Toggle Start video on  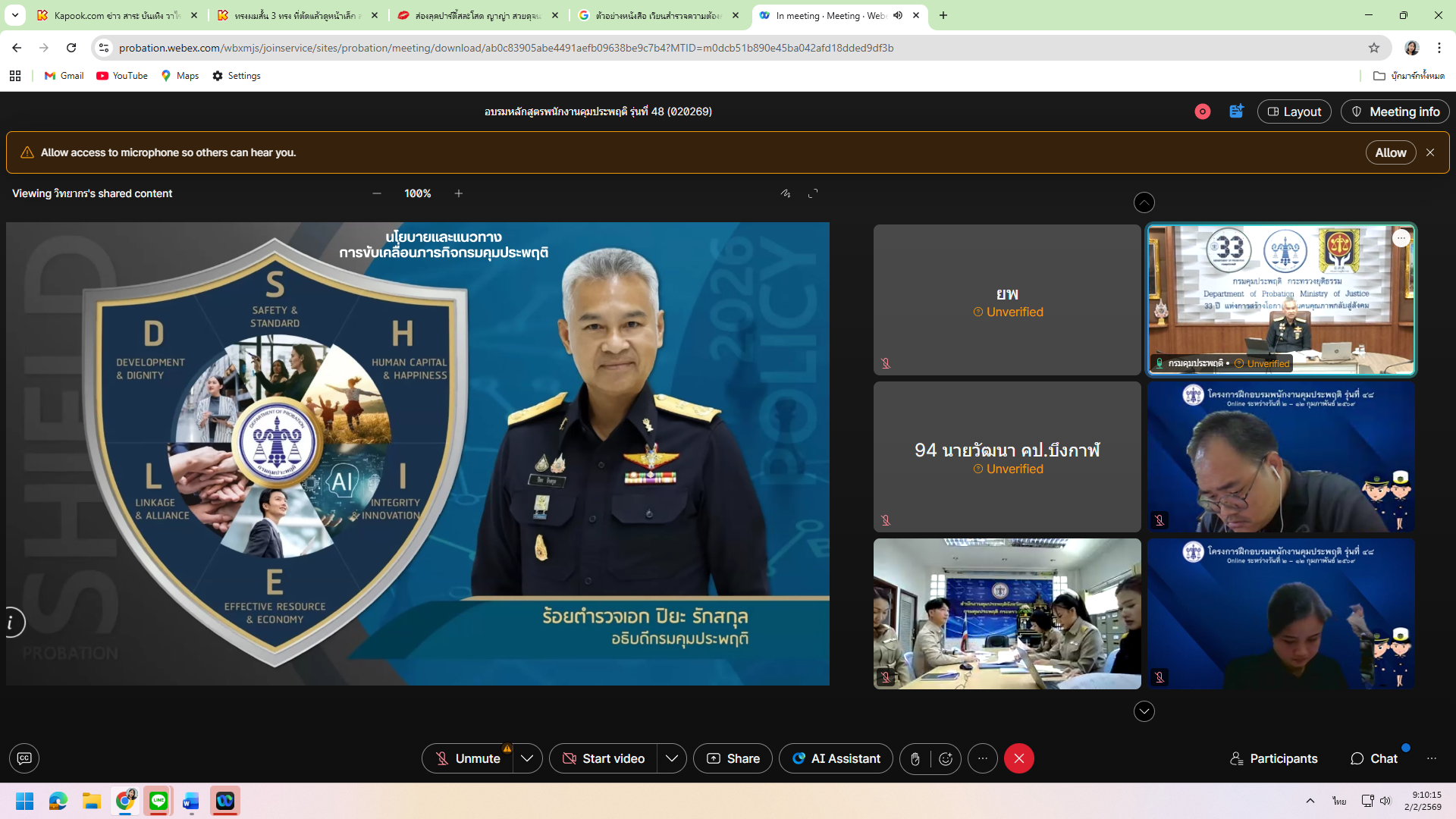(604, 758)
